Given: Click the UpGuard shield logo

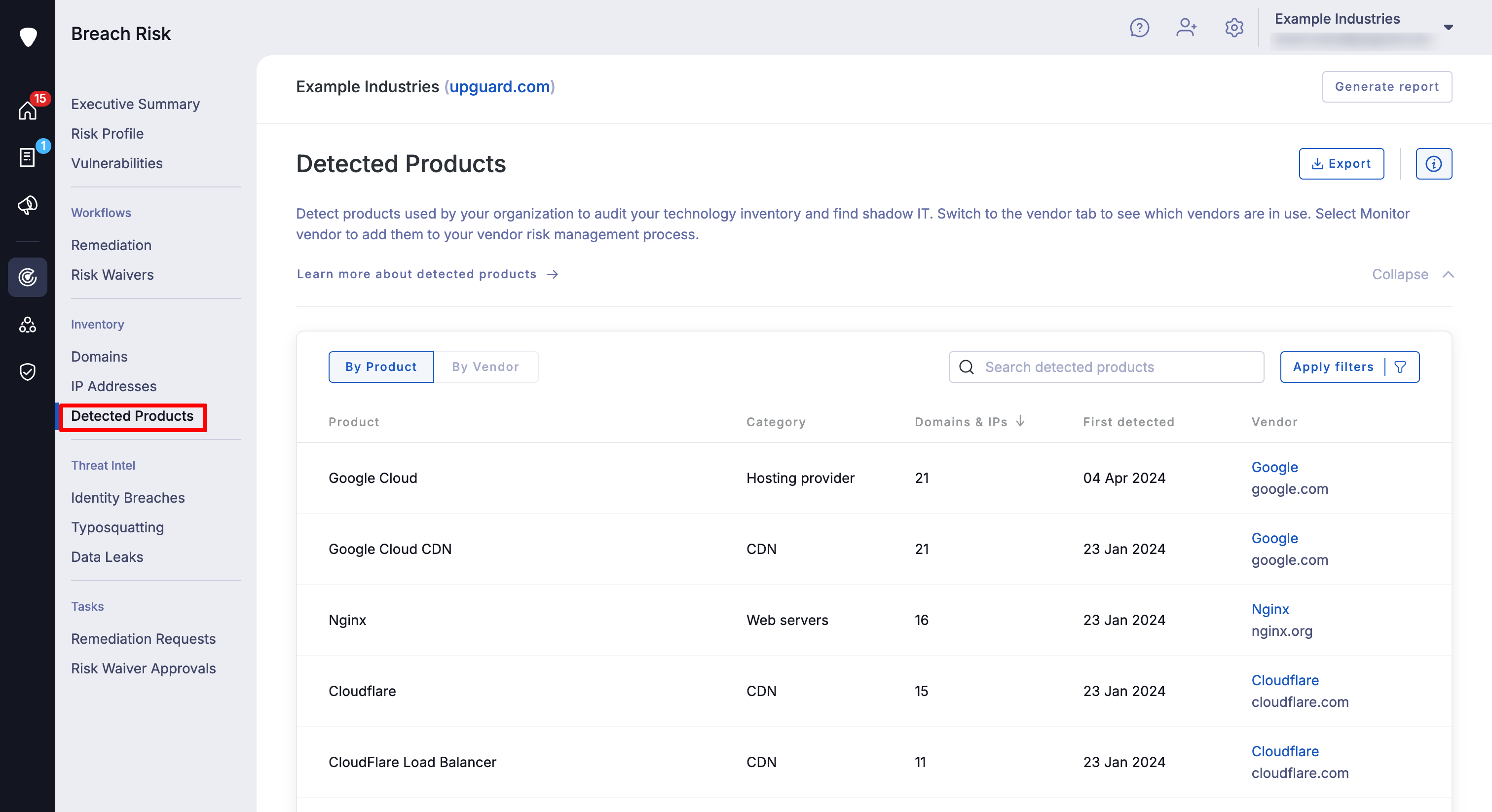Looking at the screenshot, I should point(28,37).
